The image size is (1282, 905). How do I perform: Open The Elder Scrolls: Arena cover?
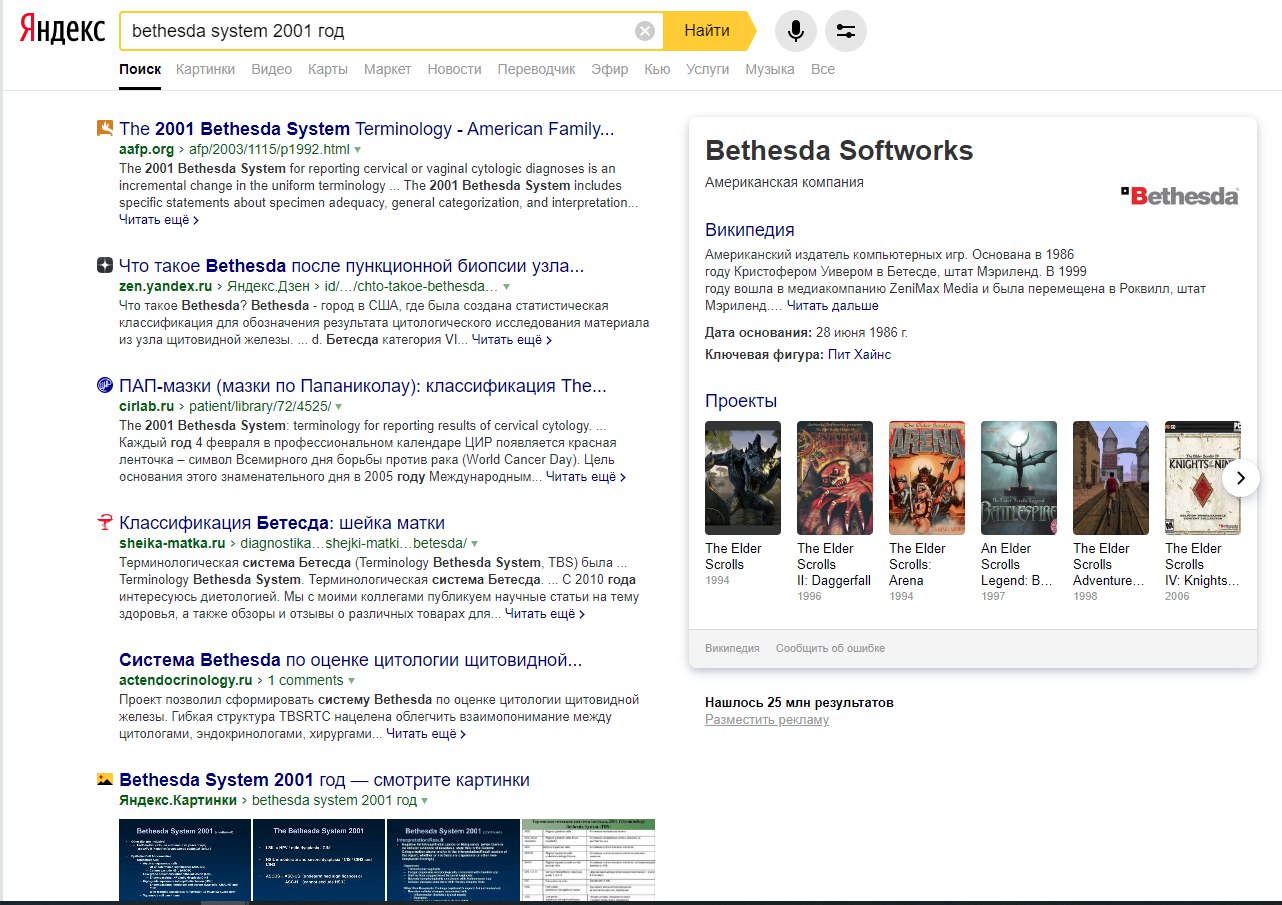pos(927,478)
